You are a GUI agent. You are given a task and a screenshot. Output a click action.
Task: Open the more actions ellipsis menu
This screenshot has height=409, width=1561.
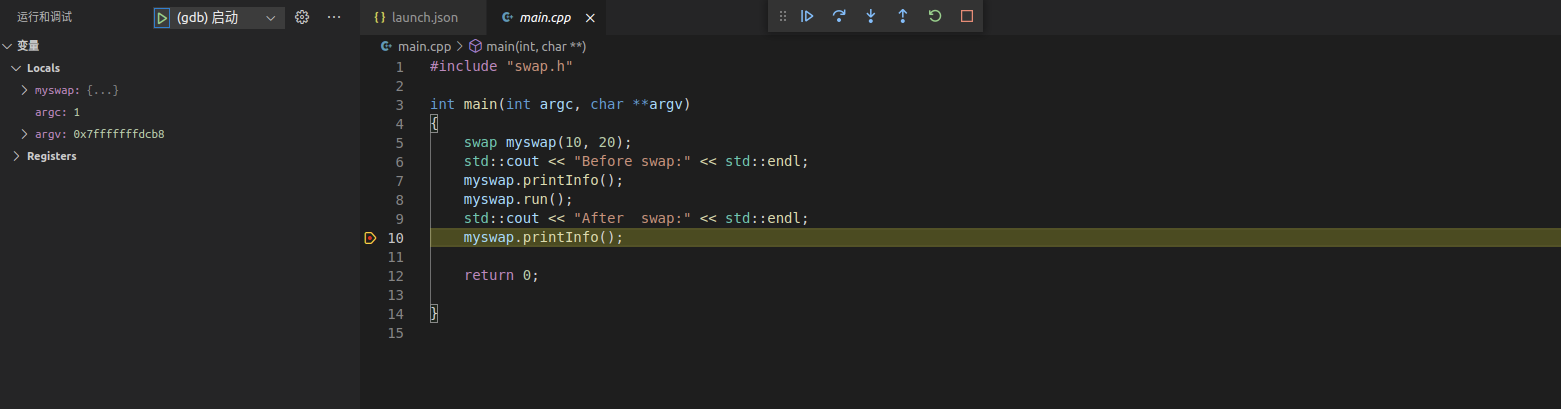334,18
